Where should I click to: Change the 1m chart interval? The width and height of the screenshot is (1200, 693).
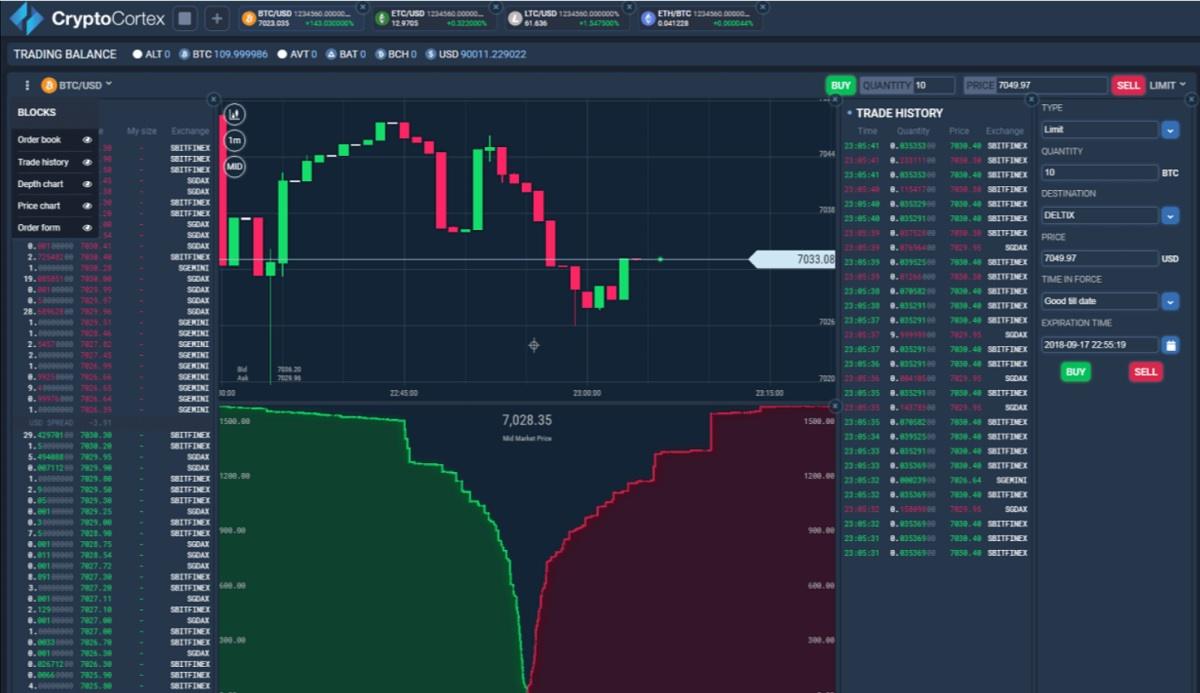tap(235, 140)
